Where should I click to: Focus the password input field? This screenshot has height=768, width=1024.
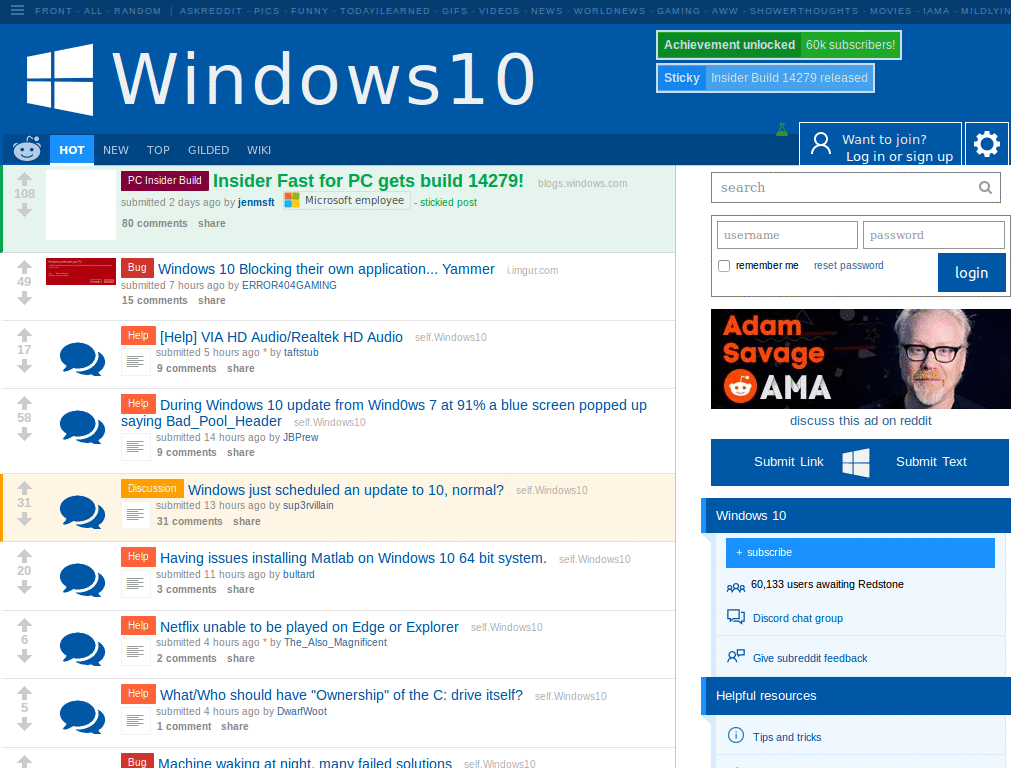pyautogui.click(x=933, y=235)
